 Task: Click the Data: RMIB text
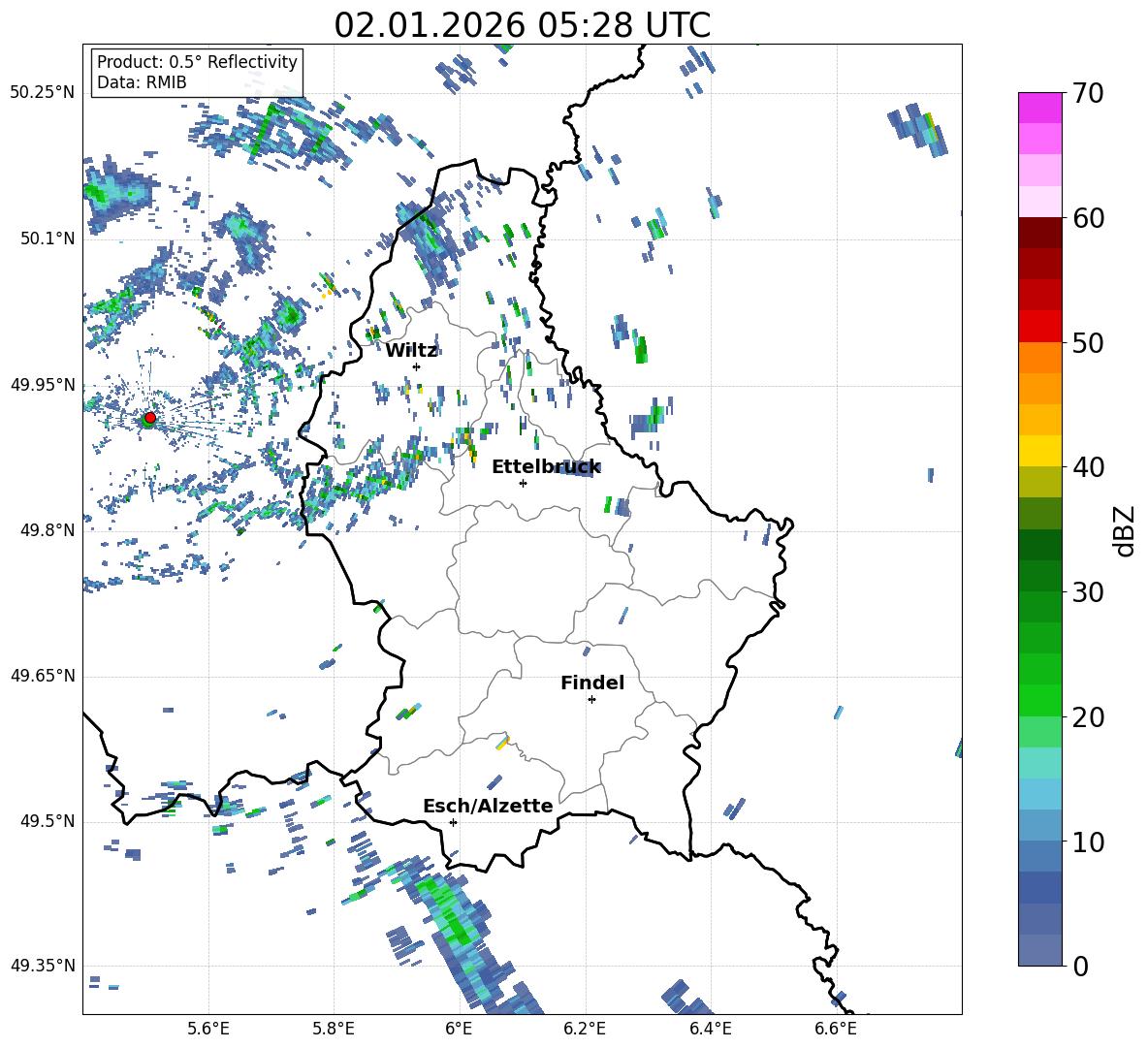point(142,82)
